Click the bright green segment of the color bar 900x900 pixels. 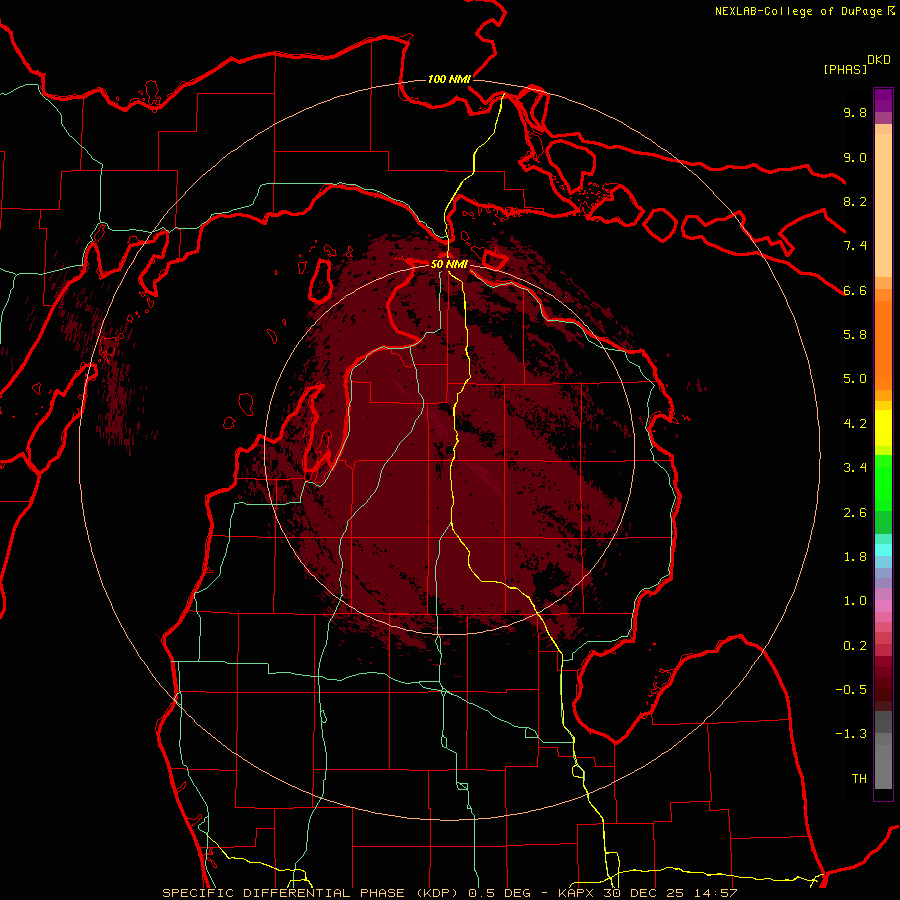coord(883,482)
